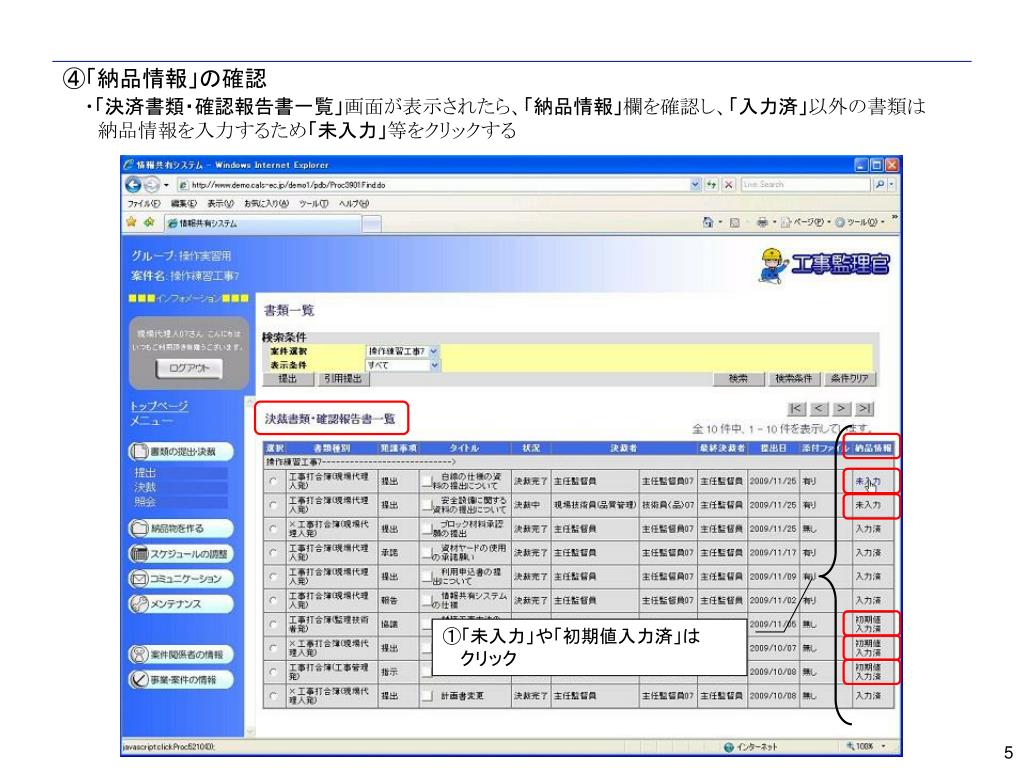Click the 条件クリア button
The image size is (1024, 768).
click(x=850, y=379)
